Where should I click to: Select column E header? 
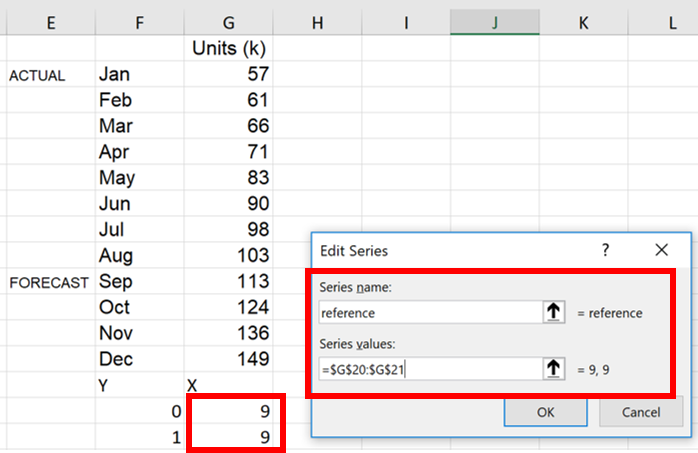(x=51, y=22)
